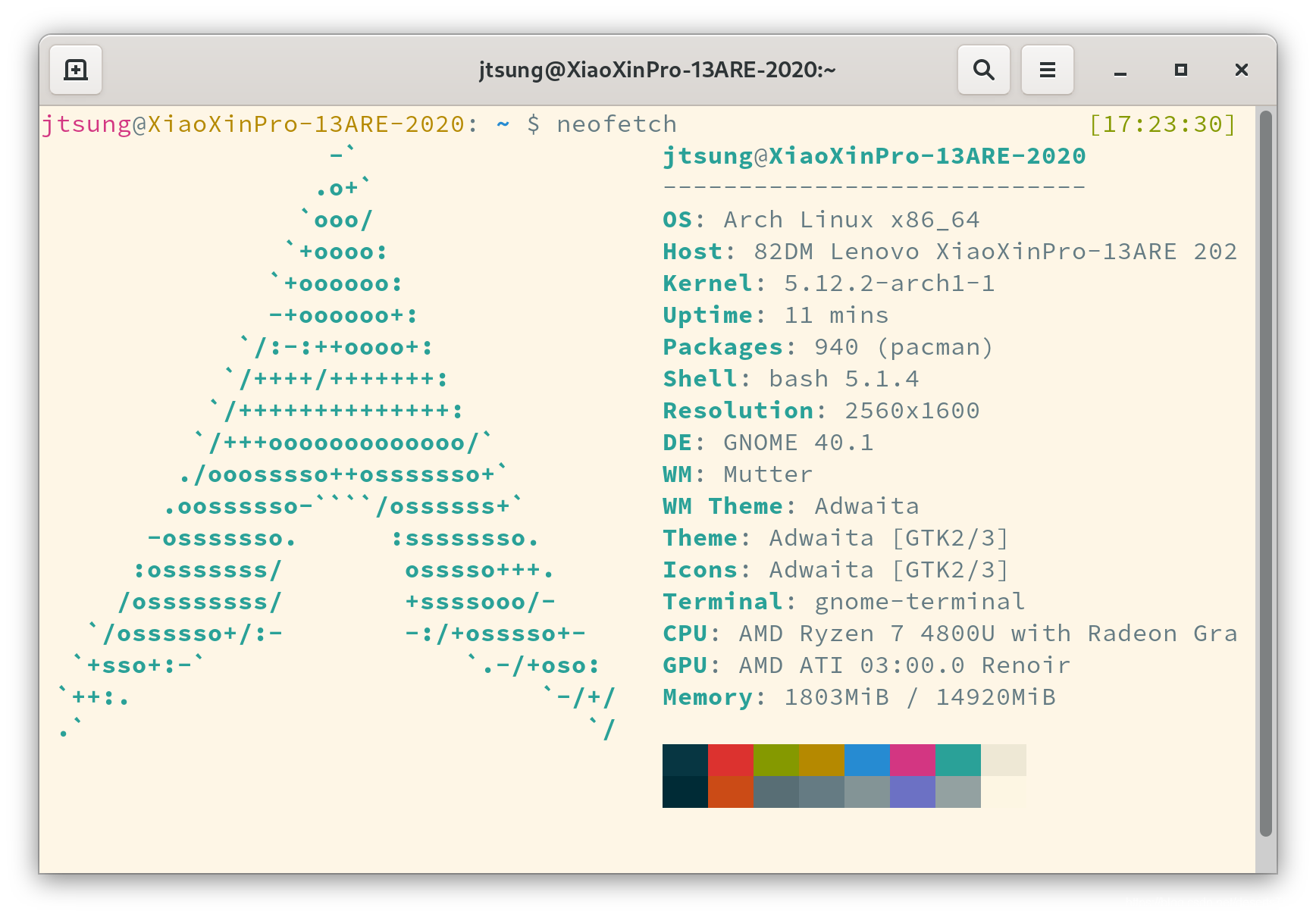Click the olive green color block
This screenshot has width=1316, height=917.
click(776, 760)
